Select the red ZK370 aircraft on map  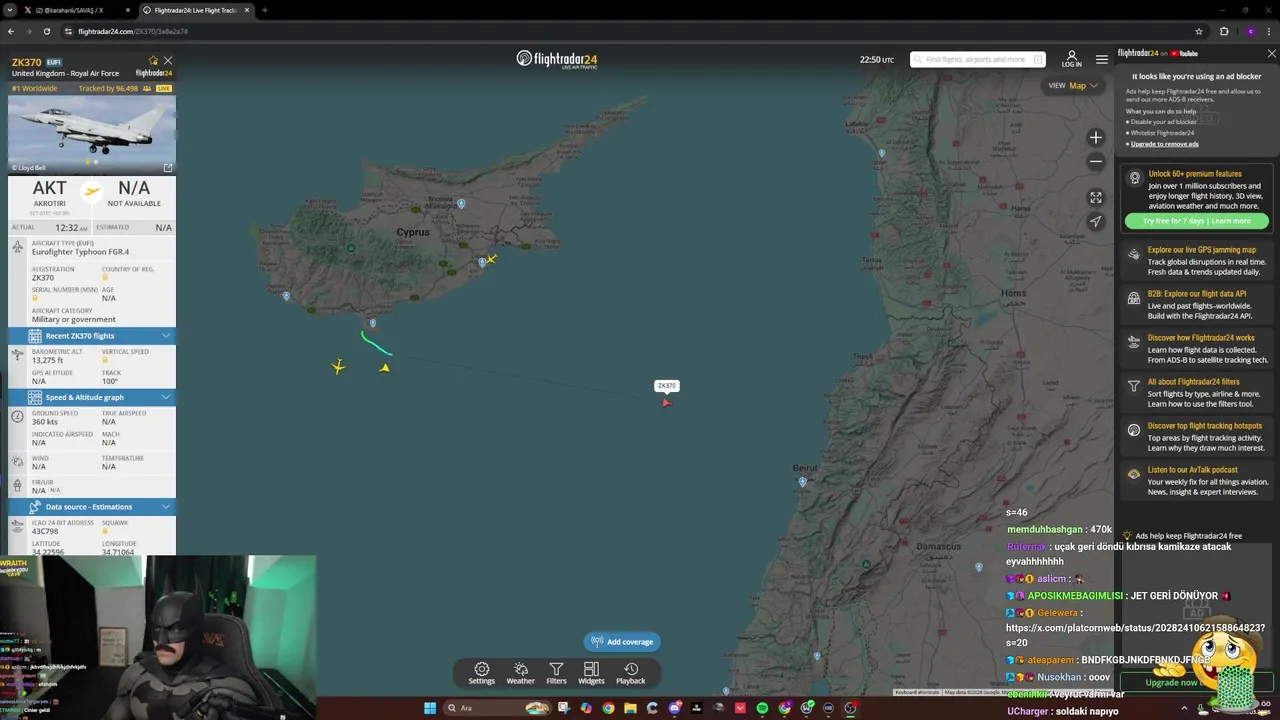(666, 402)
